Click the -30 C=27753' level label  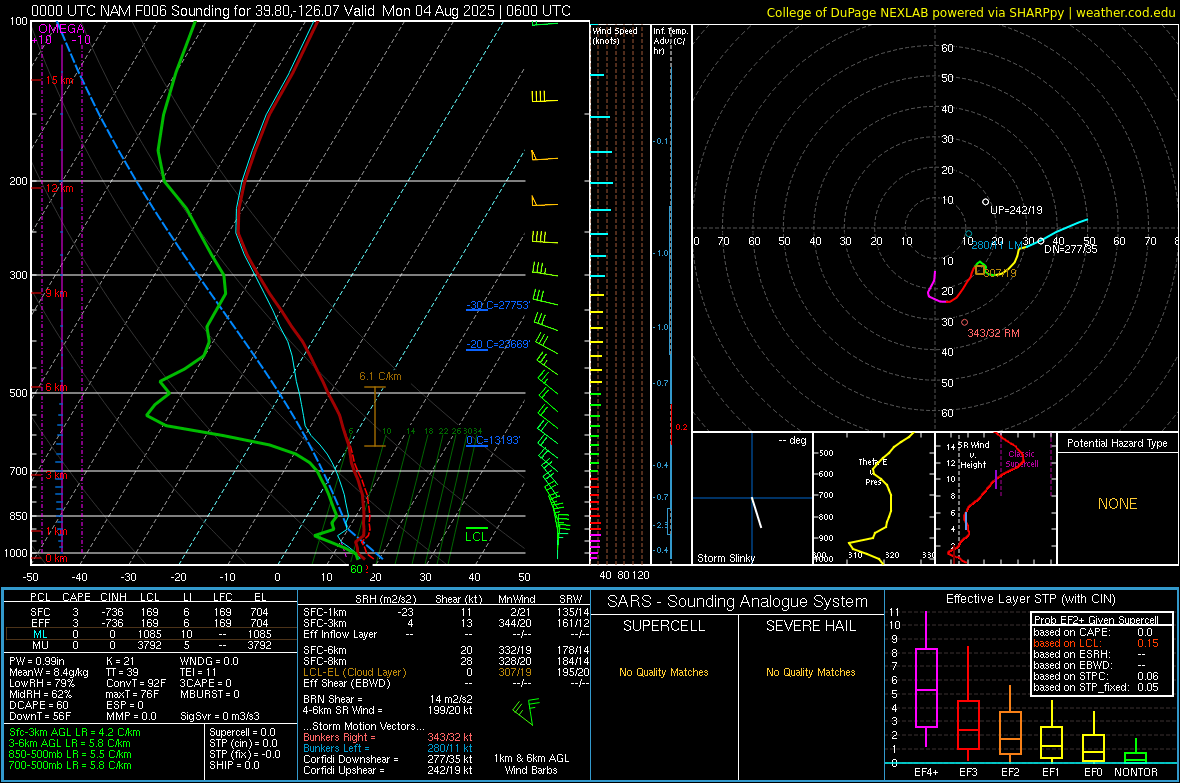coord(498,305)
